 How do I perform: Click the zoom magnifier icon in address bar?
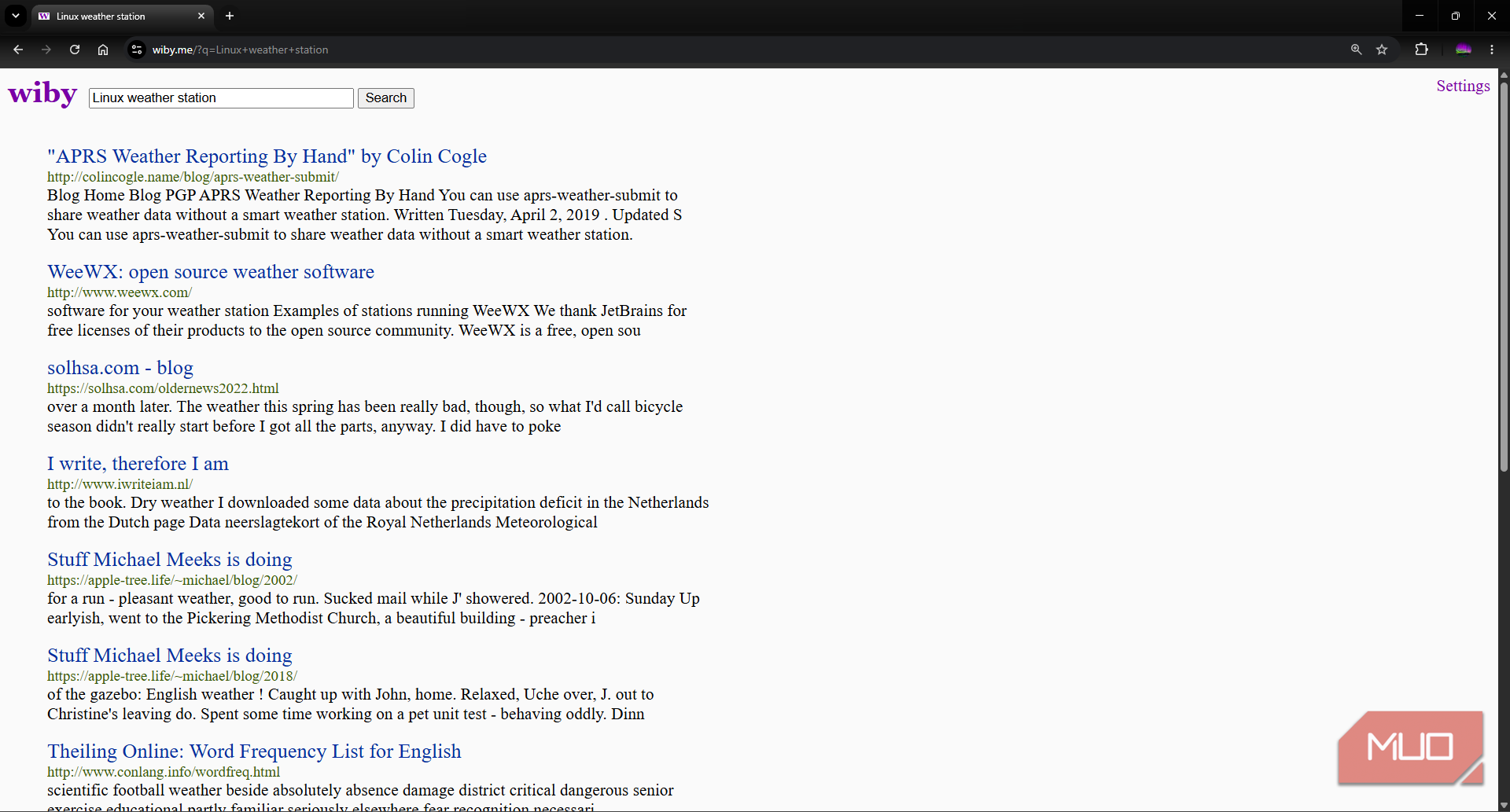click(x=1356, y=50)
